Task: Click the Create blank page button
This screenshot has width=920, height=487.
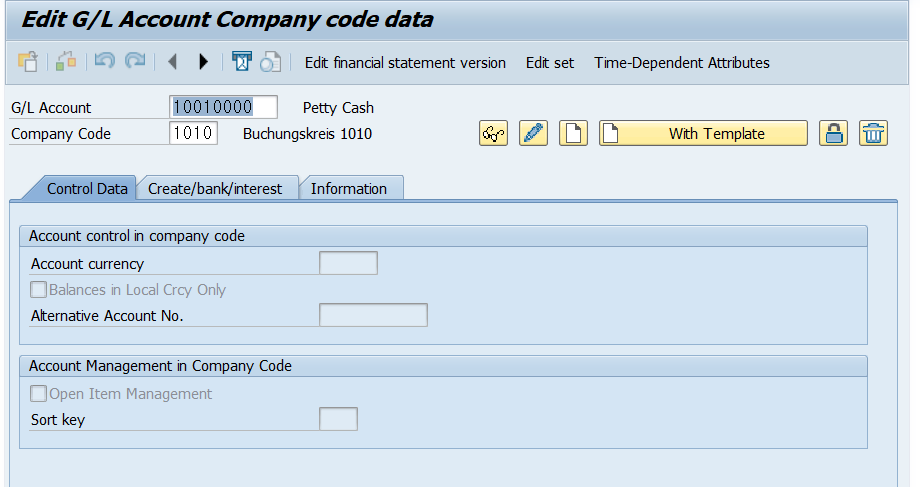Action: coord(573,133)
